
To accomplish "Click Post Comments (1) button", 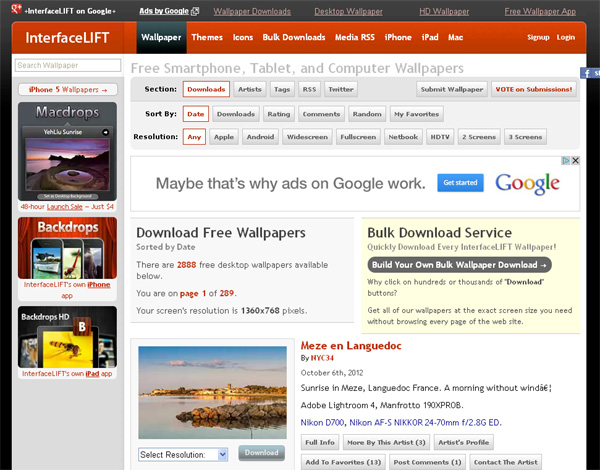I will pos(427,462).
